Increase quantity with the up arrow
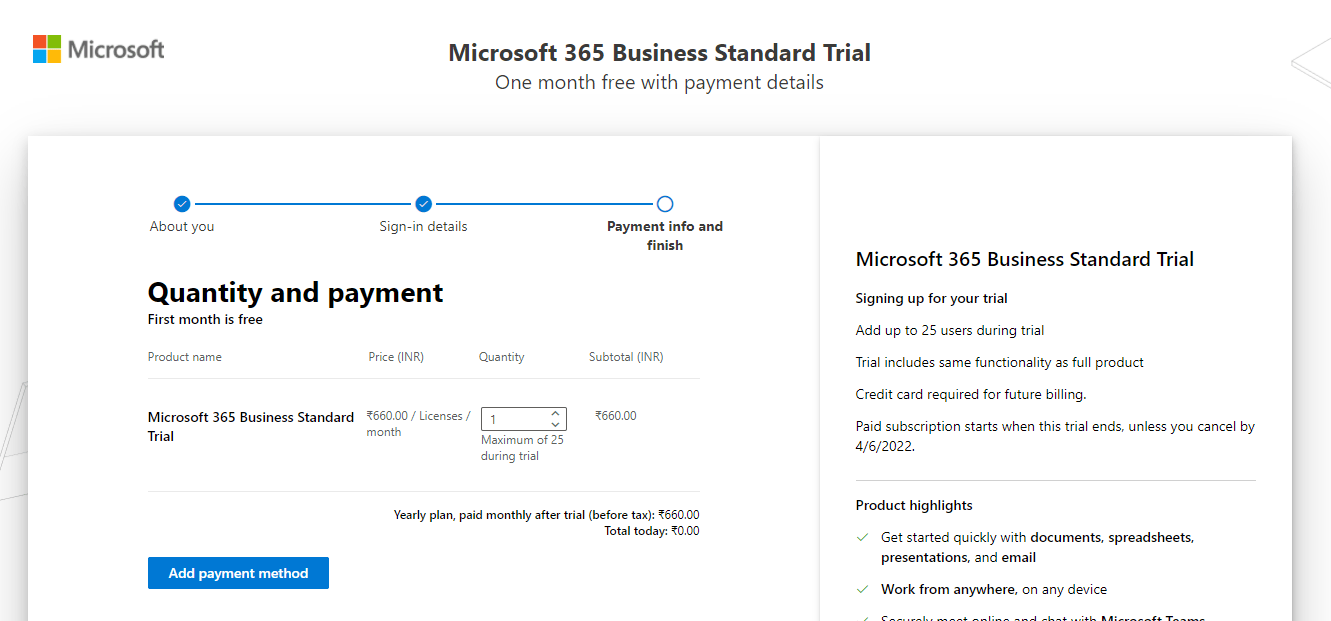 click(x=555, y=413)
